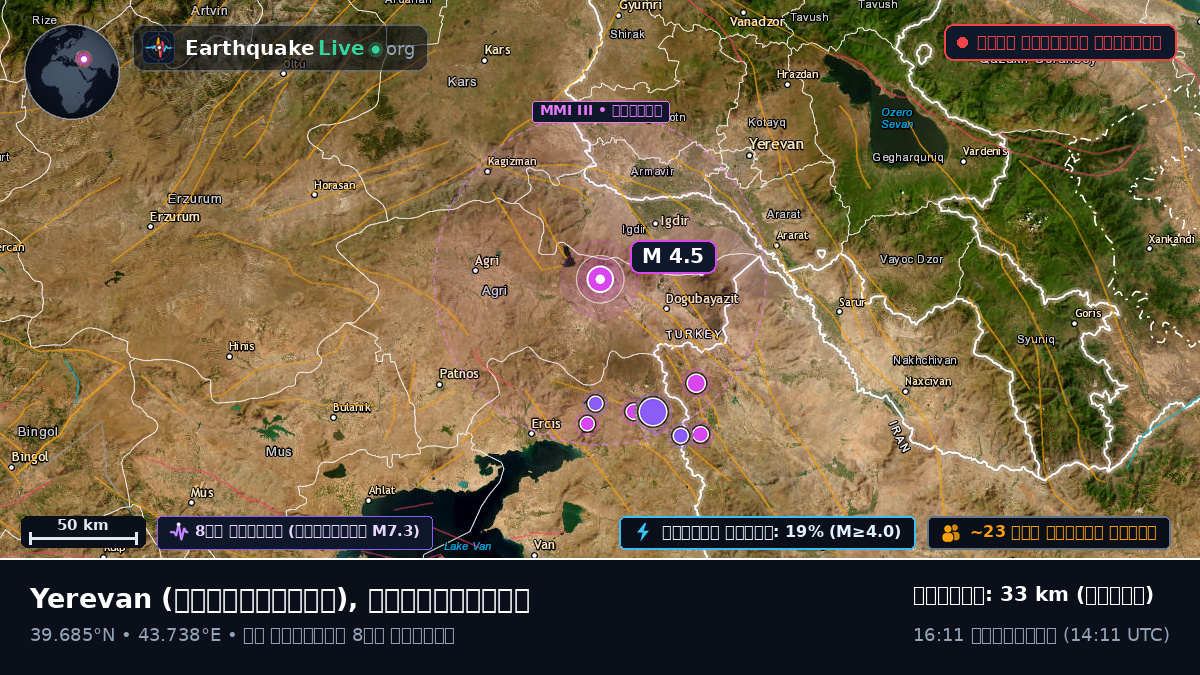Select the magenta aftershock marker nearest Ercis
The width and height of the screenshot is (1200, 675).
pyautogui.click(x=587, y=423)
